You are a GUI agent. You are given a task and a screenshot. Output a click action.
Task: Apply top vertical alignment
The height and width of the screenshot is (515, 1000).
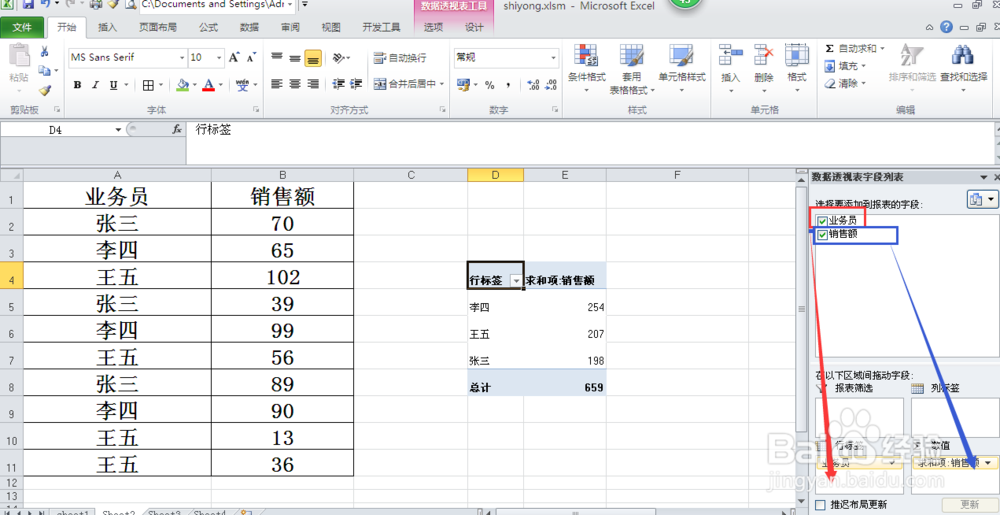point(277,57)
